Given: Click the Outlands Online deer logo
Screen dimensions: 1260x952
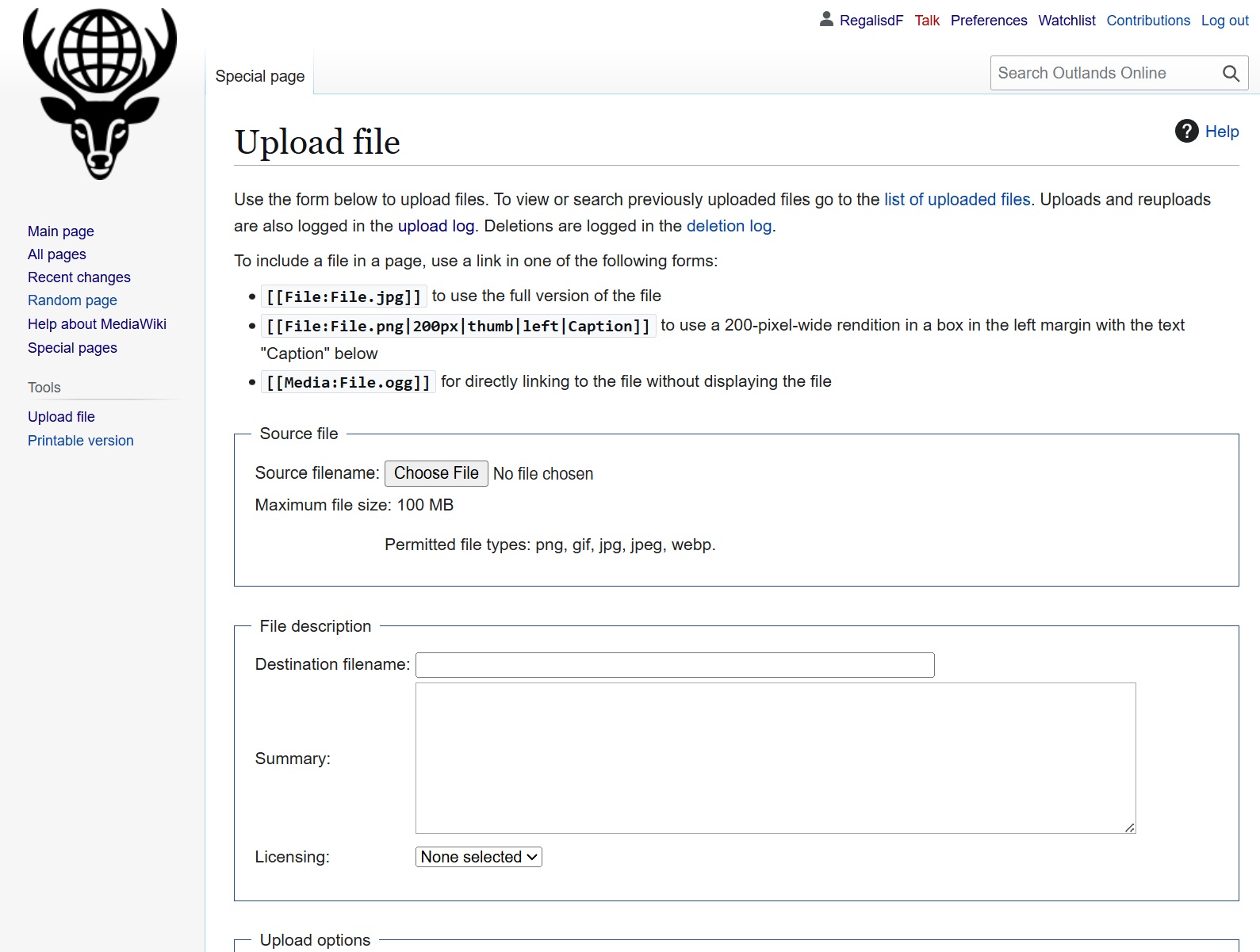Looking at the screenshot, I should 100,94.
